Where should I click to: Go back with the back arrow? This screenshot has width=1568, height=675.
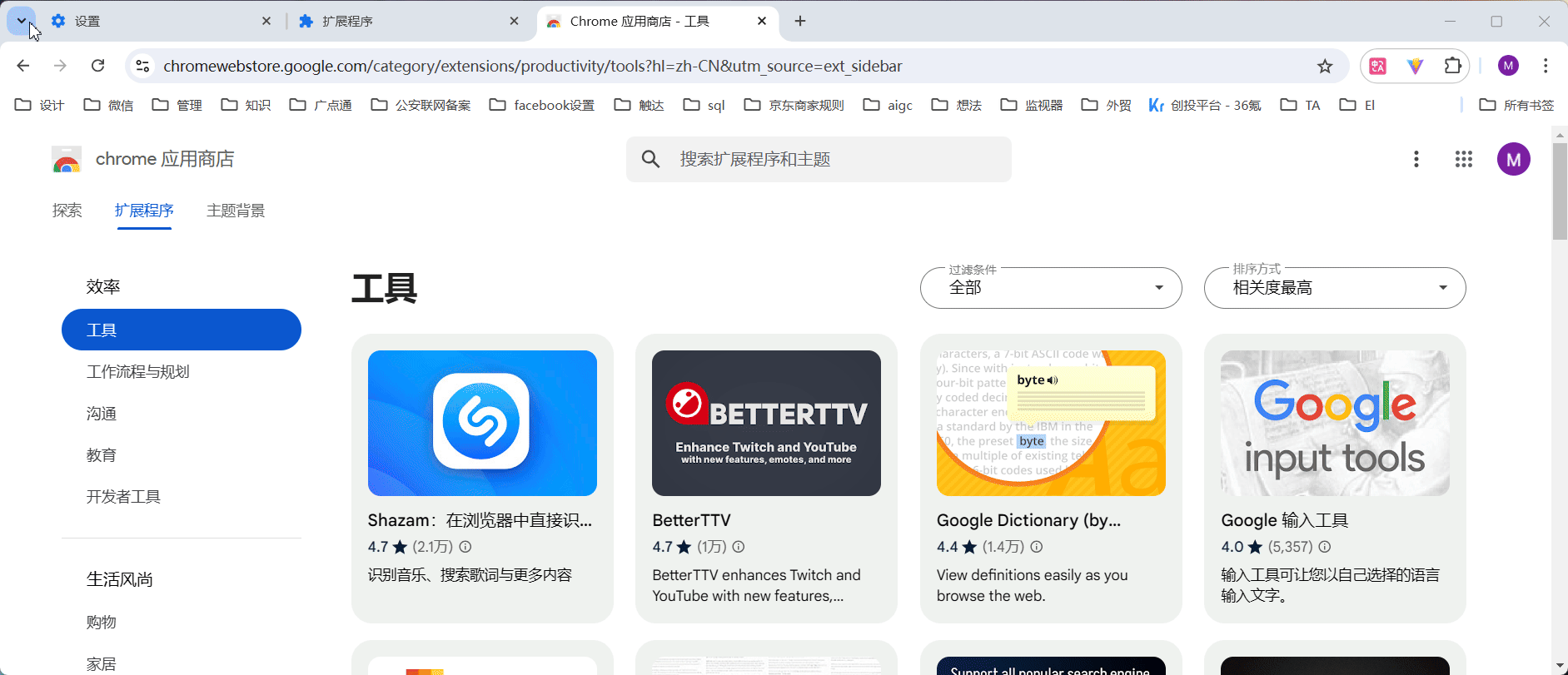click(x=23, y=66)
